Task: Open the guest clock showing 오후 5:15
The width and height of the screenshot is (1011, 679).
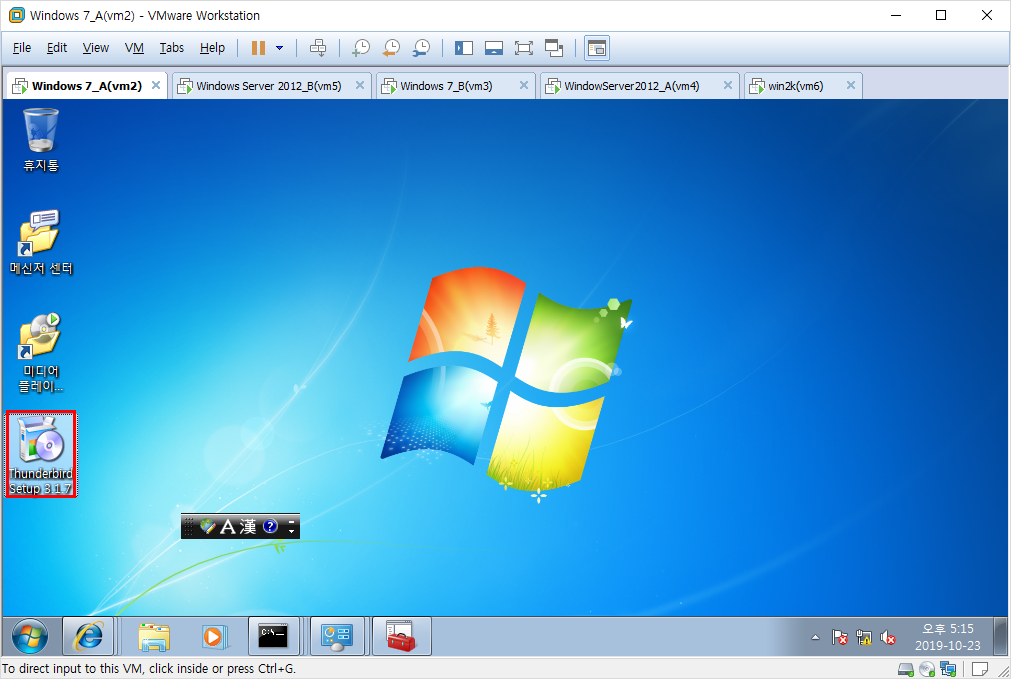Action: pyautogui.click(x=948, y=636)
